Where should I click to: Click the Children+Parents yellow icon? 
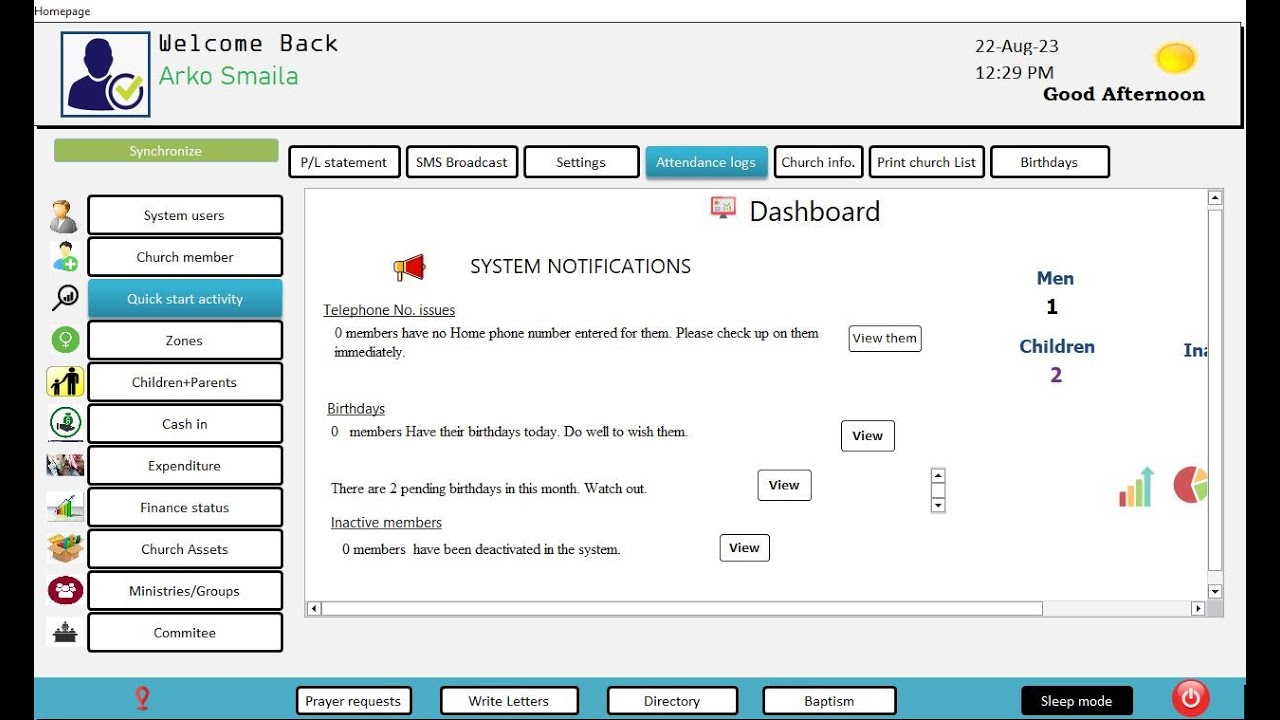[65, 382]
